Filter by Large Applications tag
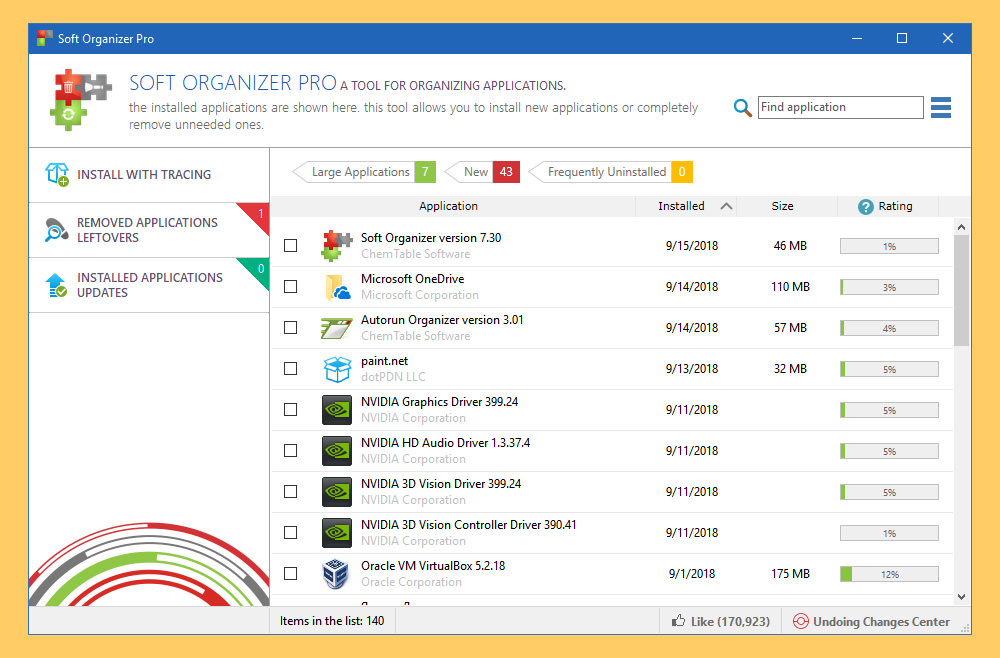The height and width of the screenshot is (658, 1000). 364,172
